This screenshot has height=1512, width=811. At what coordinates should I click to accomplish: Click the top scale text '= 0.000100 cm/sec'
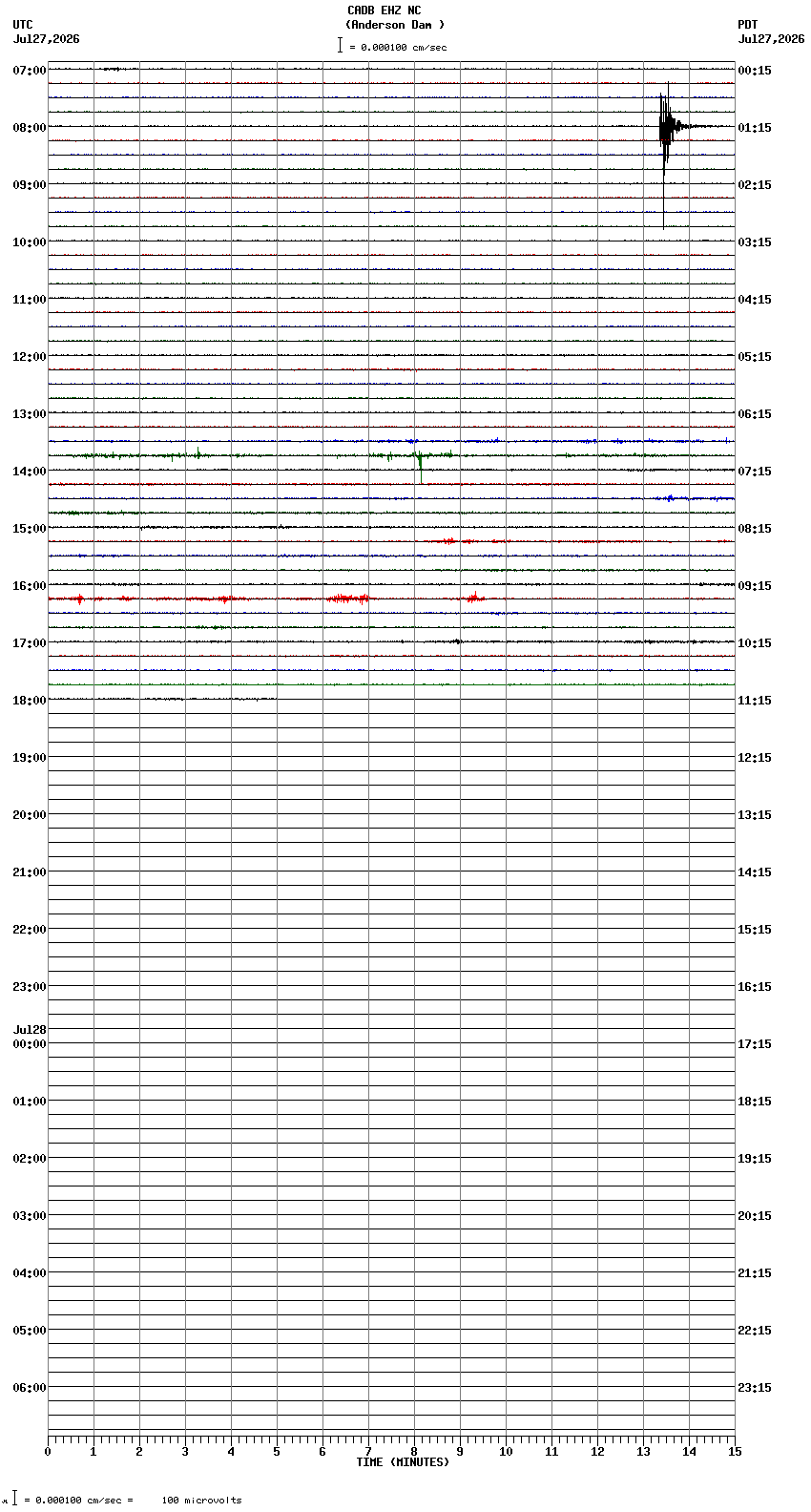tap(398, 47)
